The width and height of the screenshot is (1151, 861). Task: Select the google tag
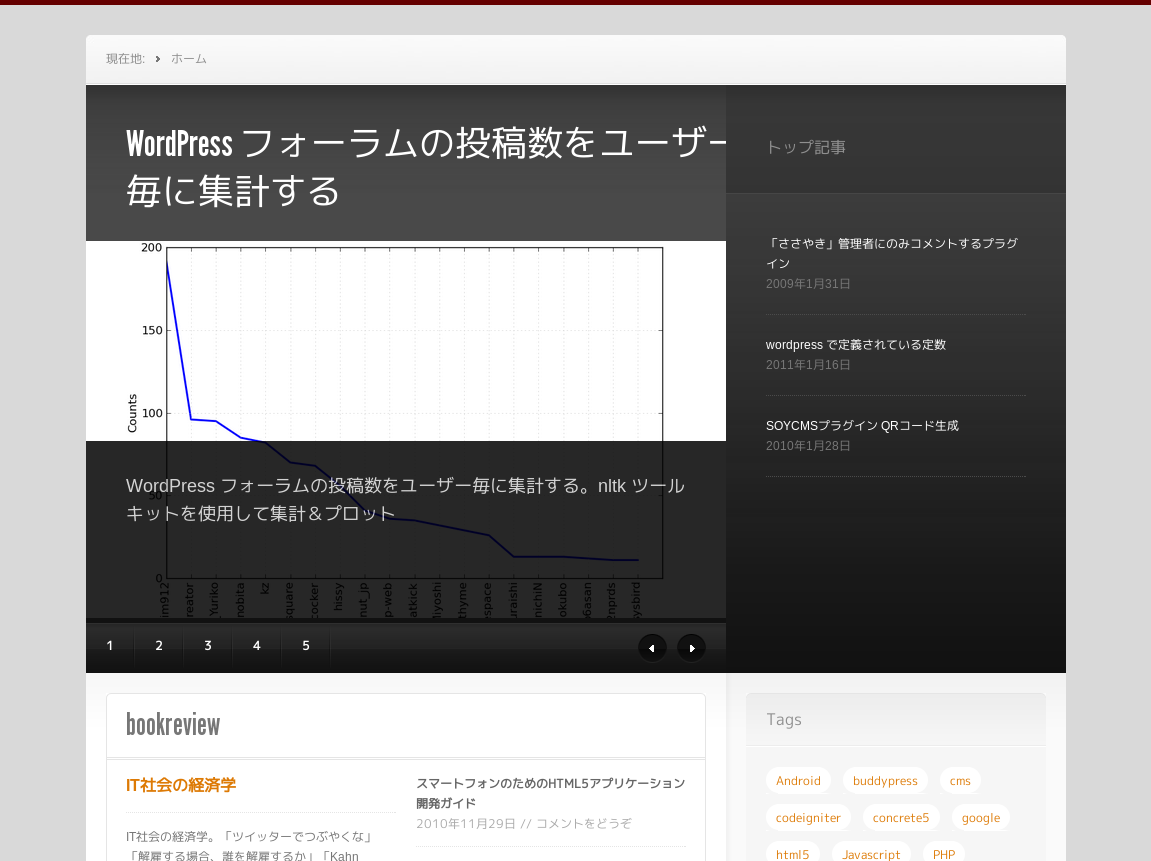click(x=981, y=818)
